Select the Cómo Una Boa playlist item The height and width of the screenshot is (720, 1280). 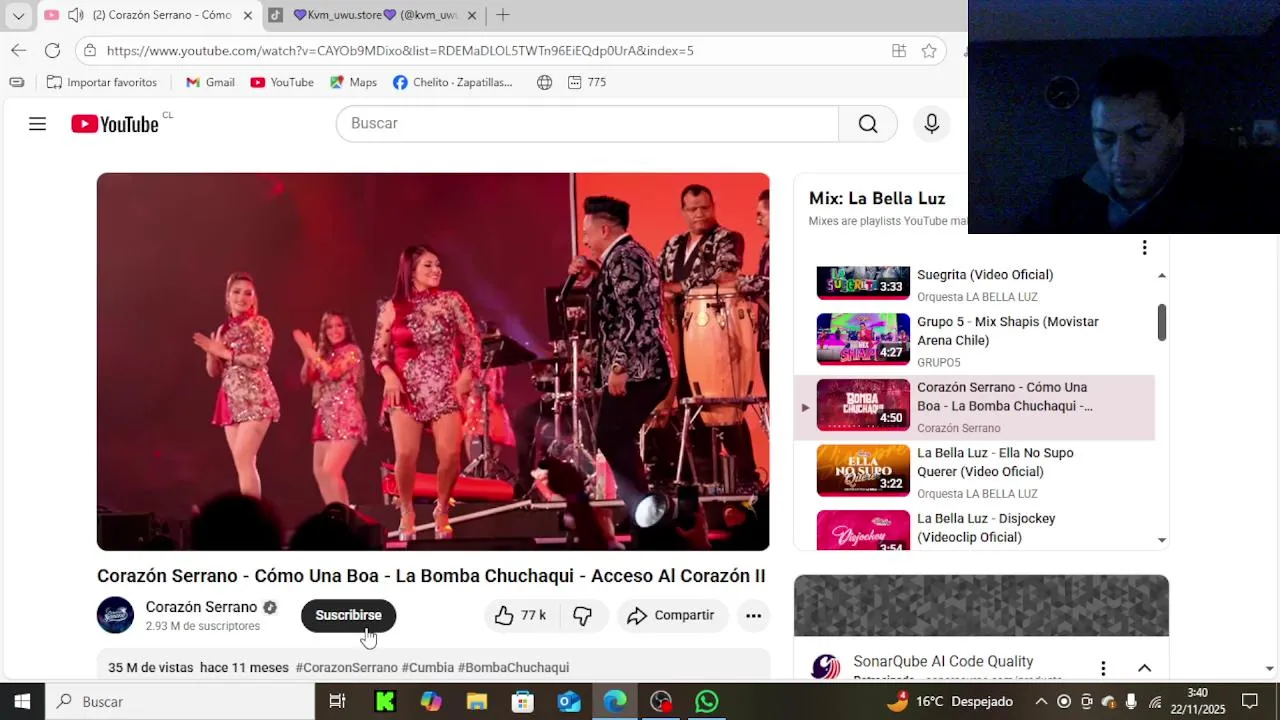tap(975, 408)
